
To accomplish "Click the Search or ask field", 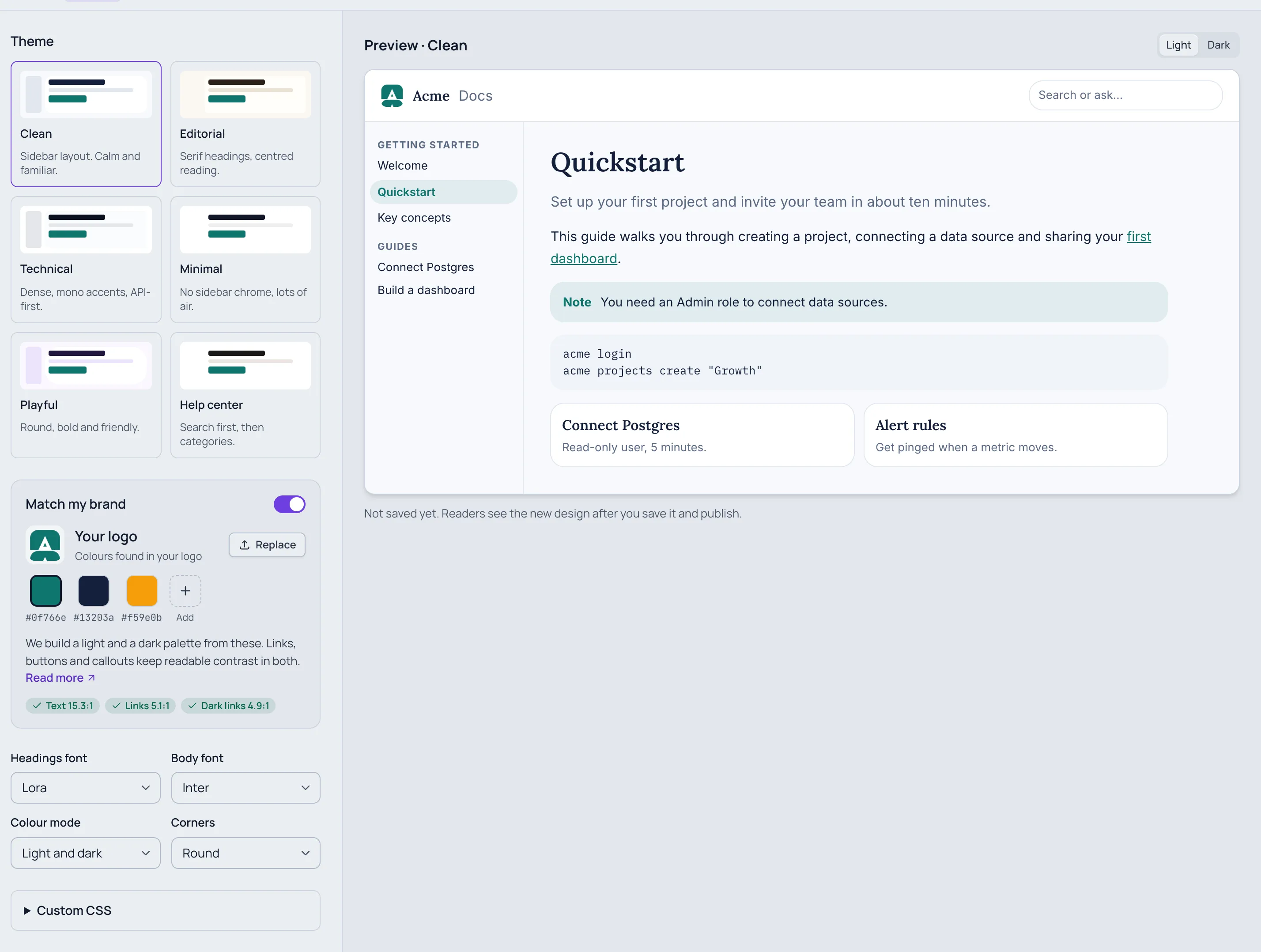I will 1125,95.
